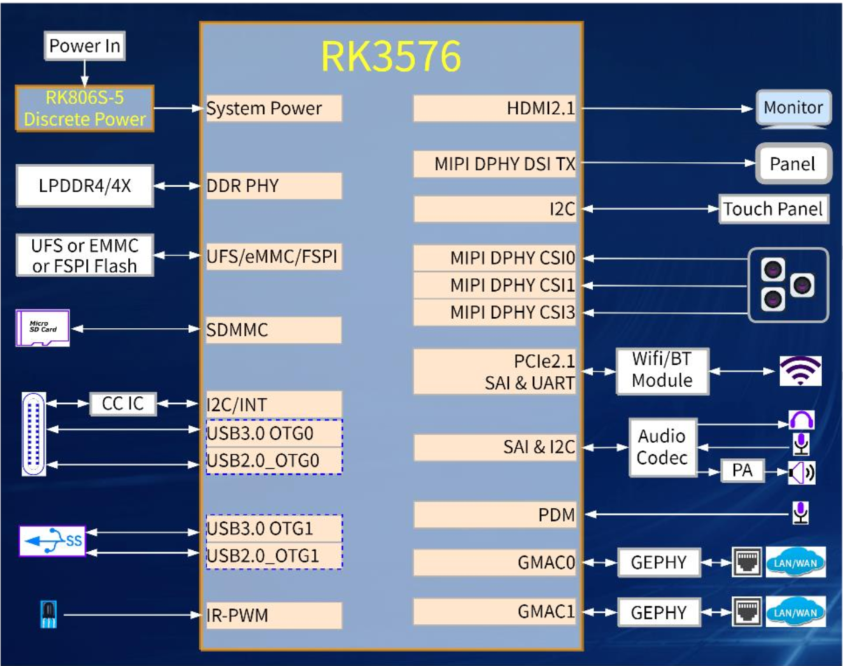Select the GEPHY block connected to GMAC0
This screenshot has width=843, height=666.
659,562
